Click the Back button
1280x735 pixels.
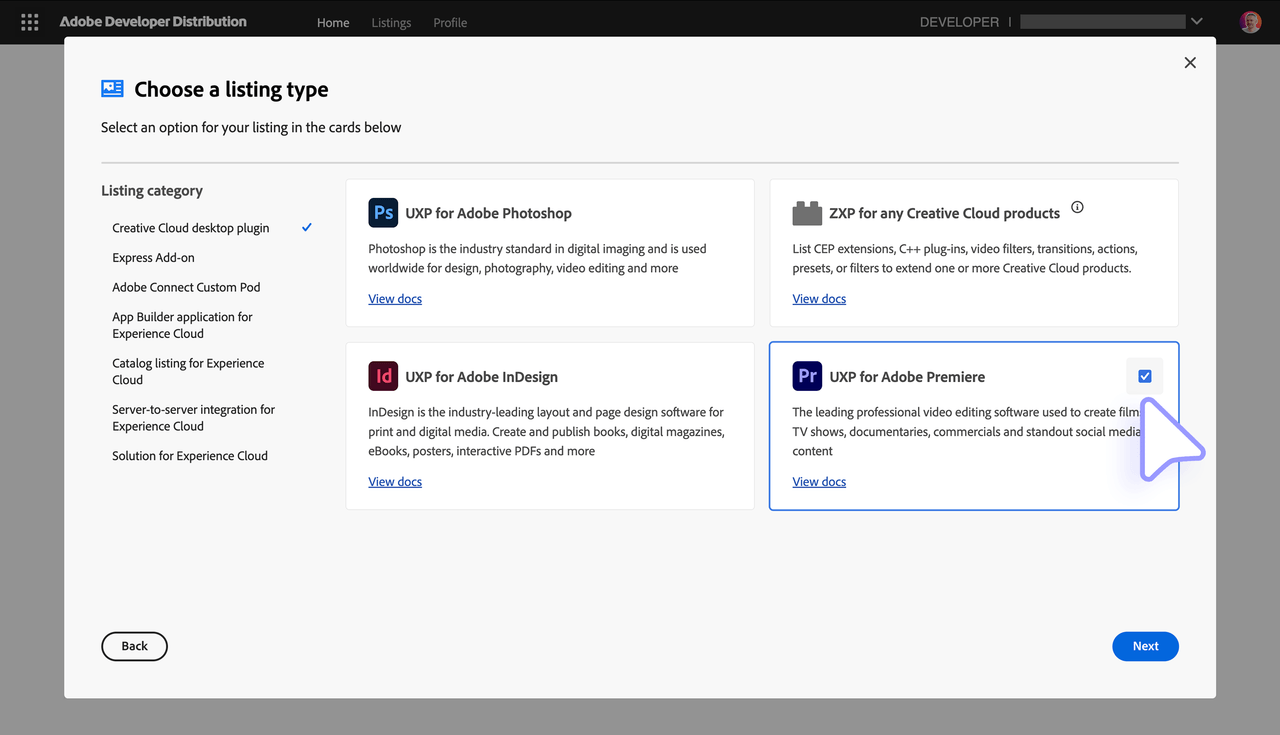134,646
